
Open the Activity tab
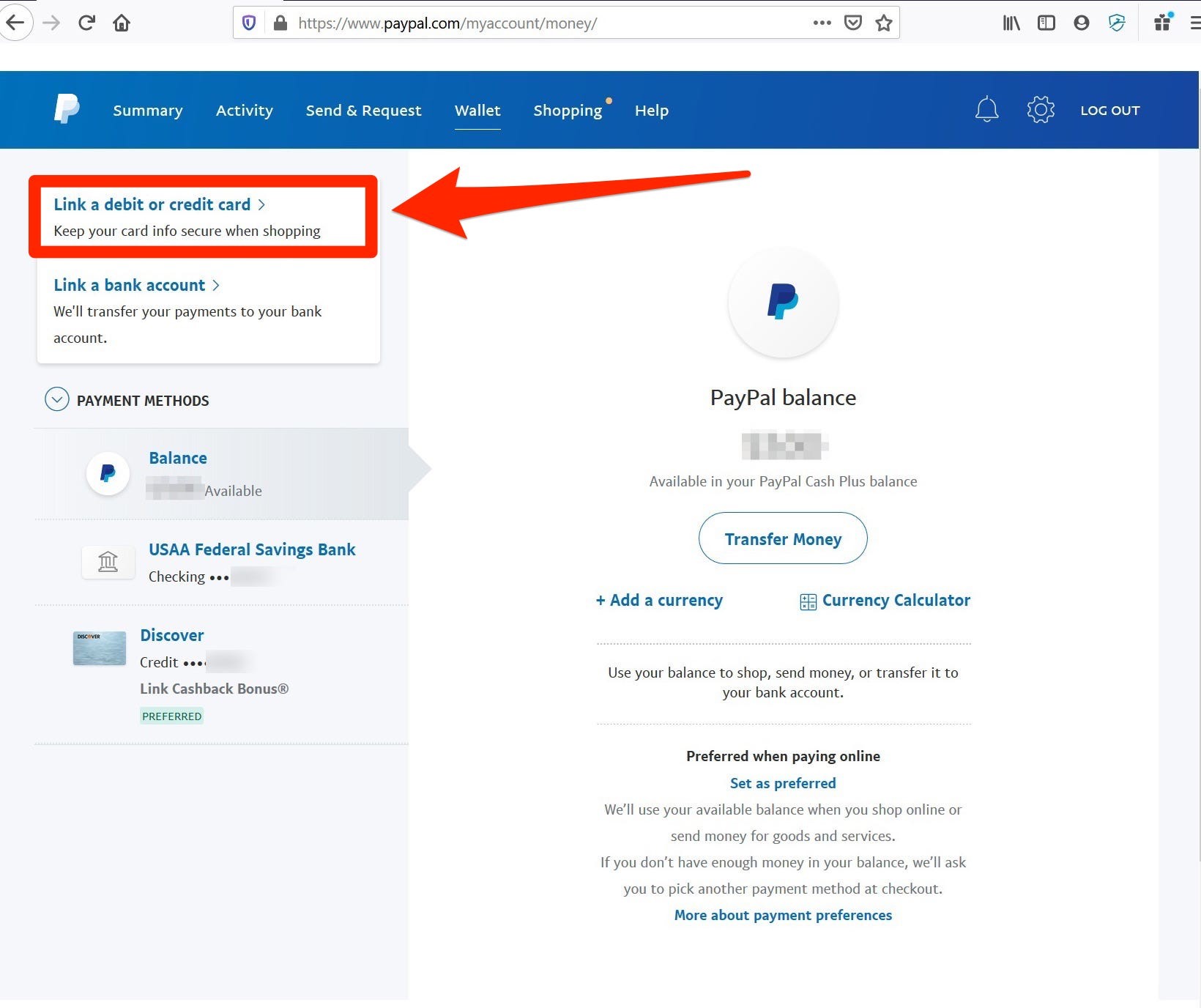[245, 111]
